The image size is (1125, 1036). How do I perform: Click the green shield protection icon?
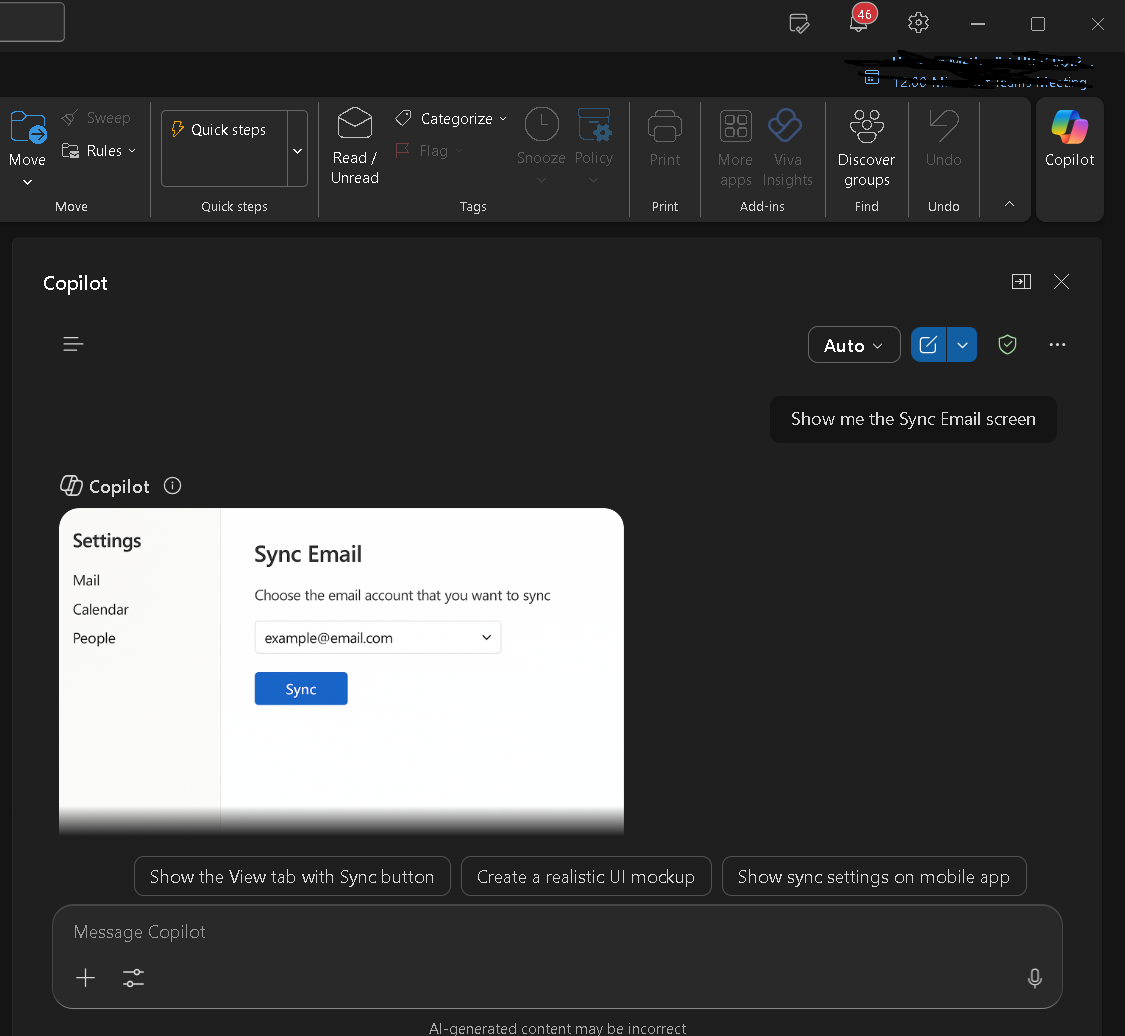(1007, 345)
